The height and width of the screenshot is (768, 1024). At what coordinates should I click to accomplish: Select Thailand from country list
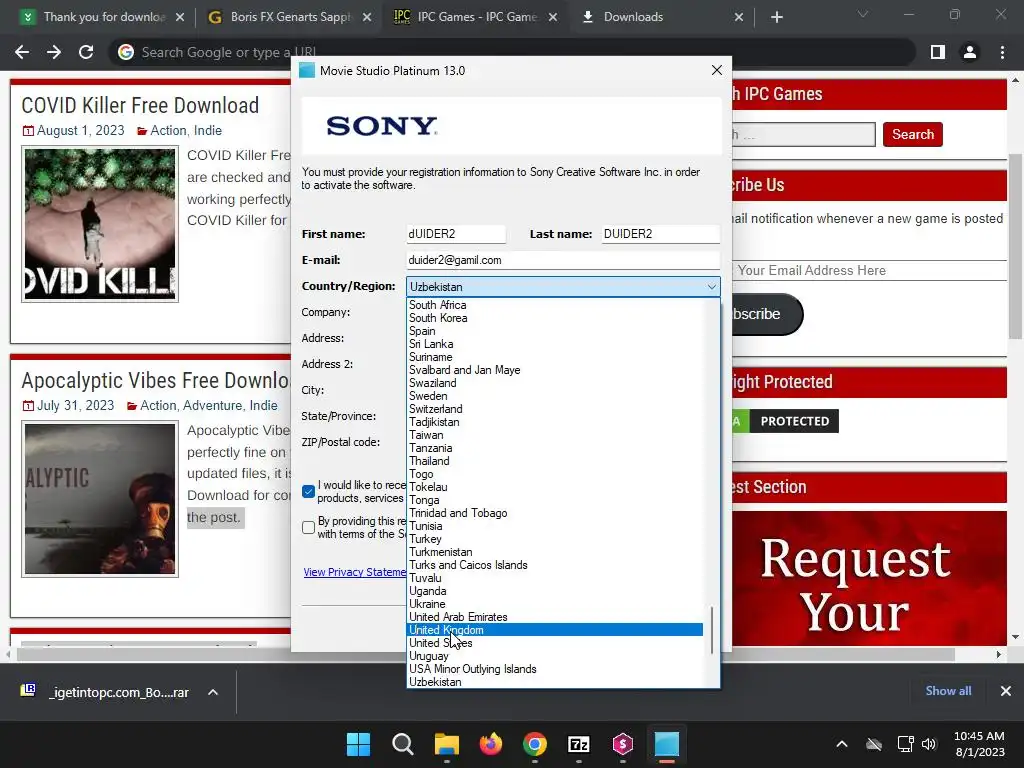point(554,461)
